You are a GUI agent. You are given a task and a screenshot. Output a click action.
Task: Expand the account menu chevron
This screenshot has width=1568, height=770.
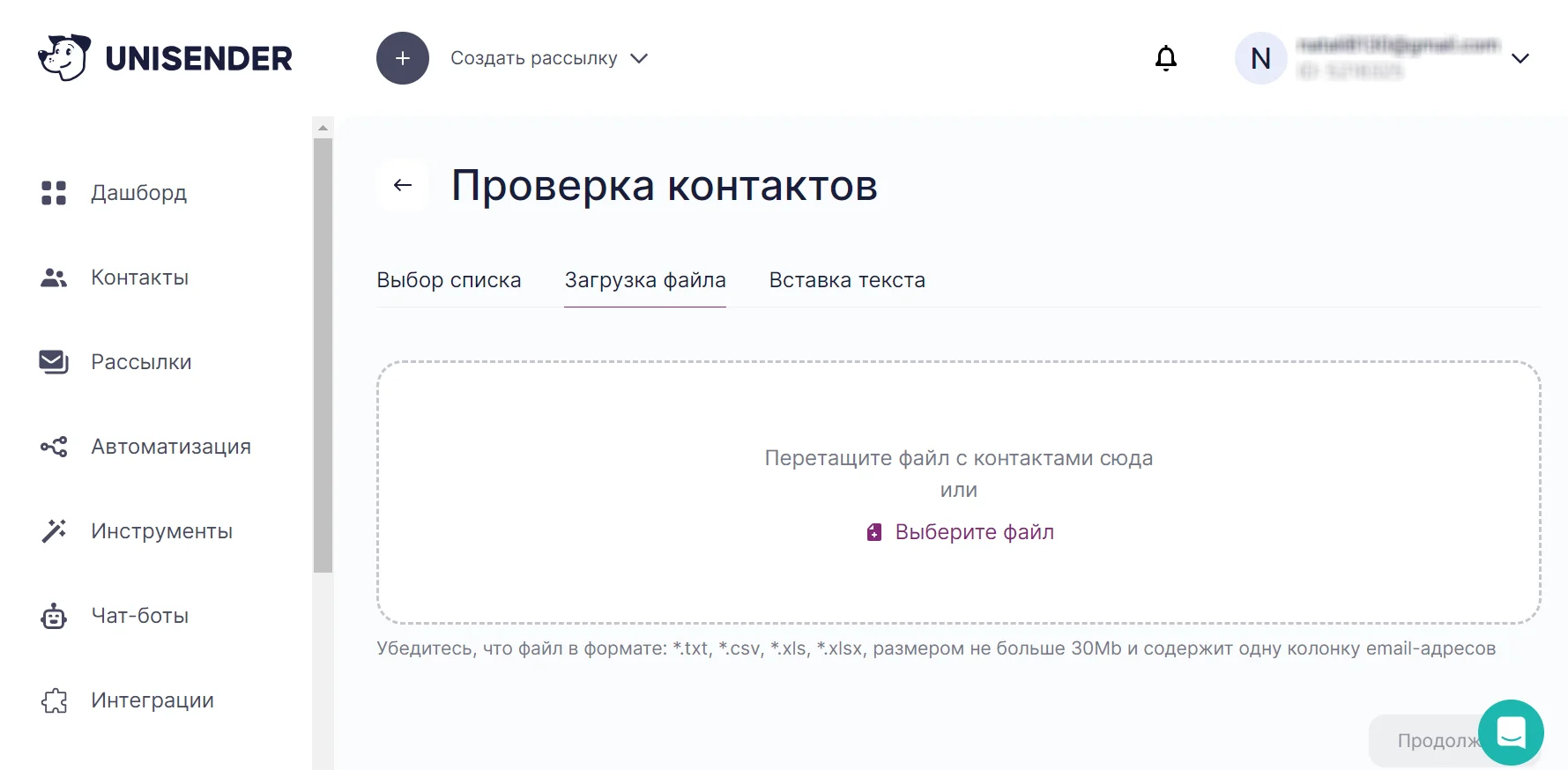pyautogui.click(x=1520, y=58)
